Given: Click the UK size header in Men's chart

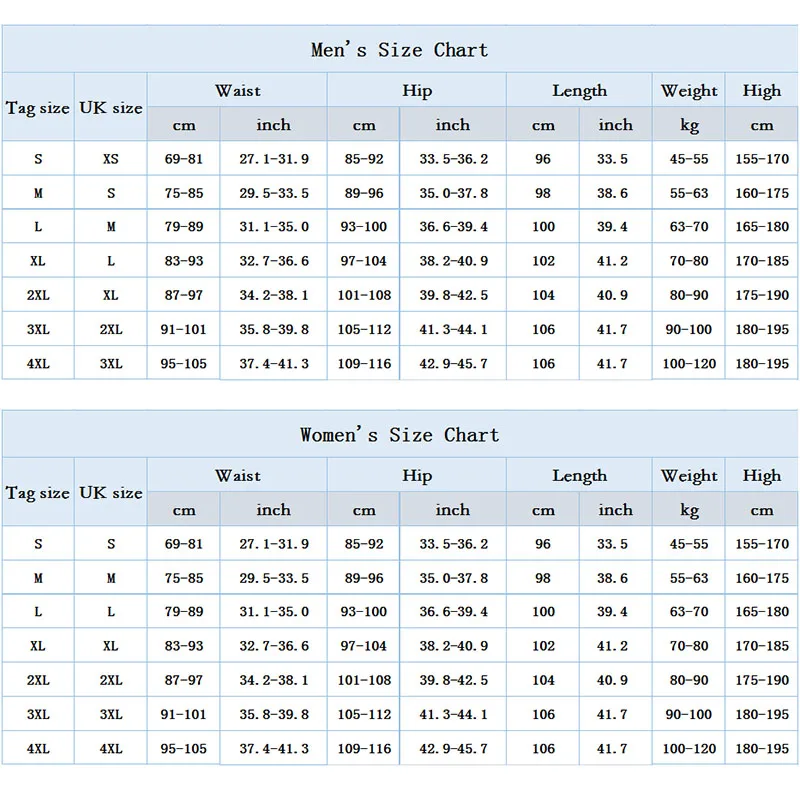Looking at the screenshot, I should (x=111, y=108).
